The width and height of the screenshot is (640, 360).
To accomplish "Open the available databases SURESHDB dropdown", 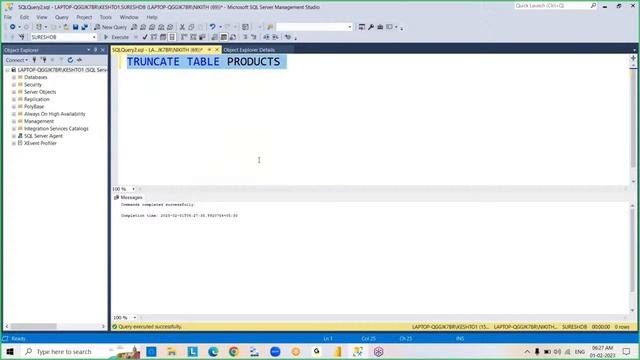I will [94, 37].
